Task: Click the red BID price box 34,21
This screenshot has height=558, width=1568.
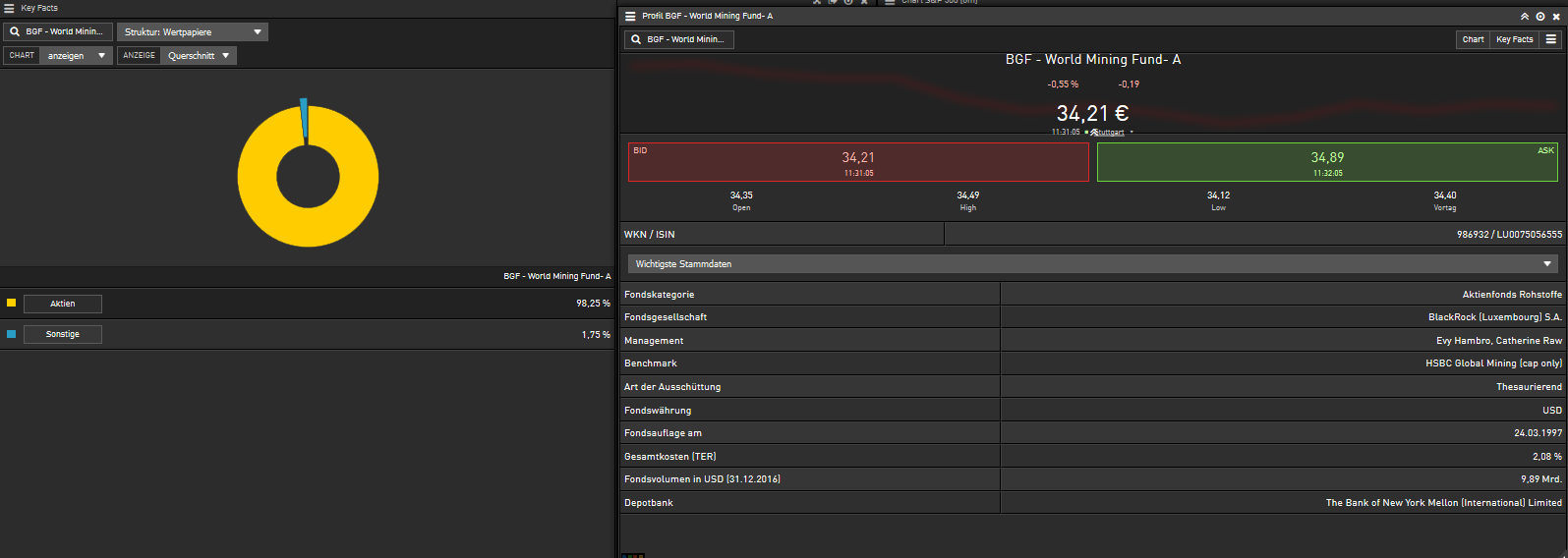Action: [x=858, y=162]
